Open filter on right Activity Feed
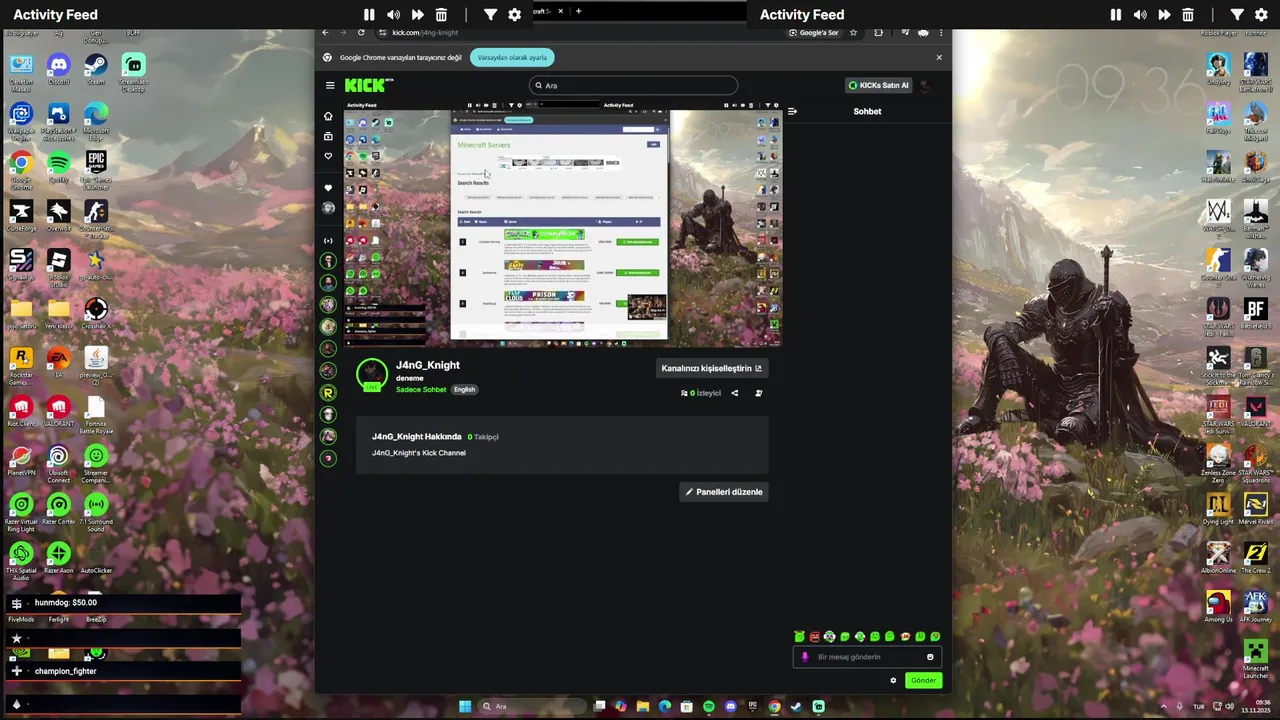Screen dimensions: 1280x720 1237,15
